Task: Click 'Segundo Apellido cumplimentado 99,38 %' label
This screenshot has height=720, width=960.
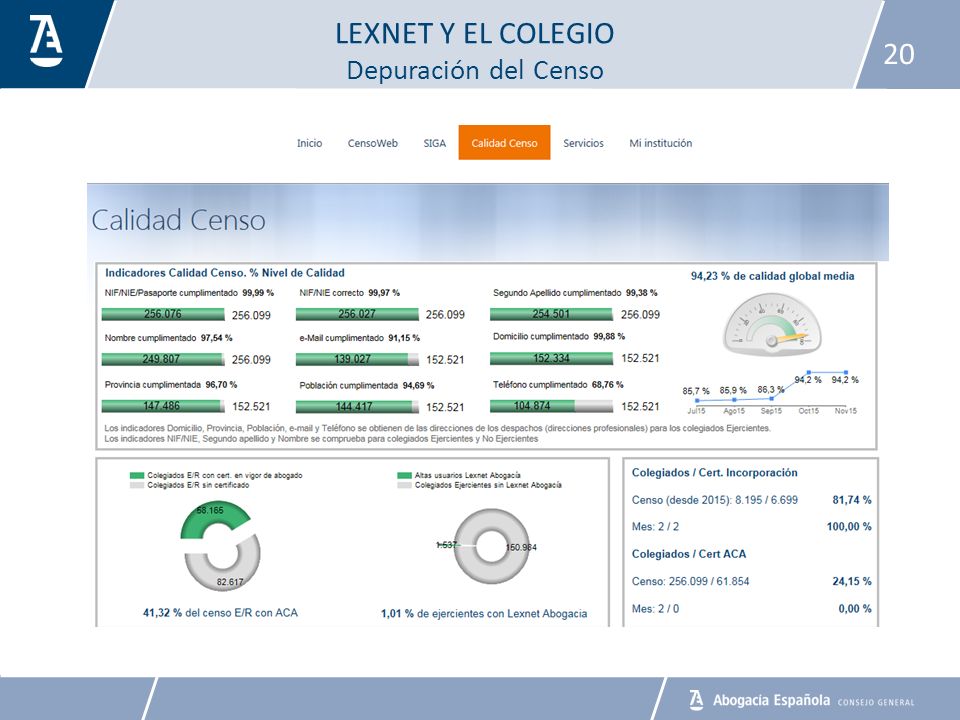Action: (x=575, y=293)
